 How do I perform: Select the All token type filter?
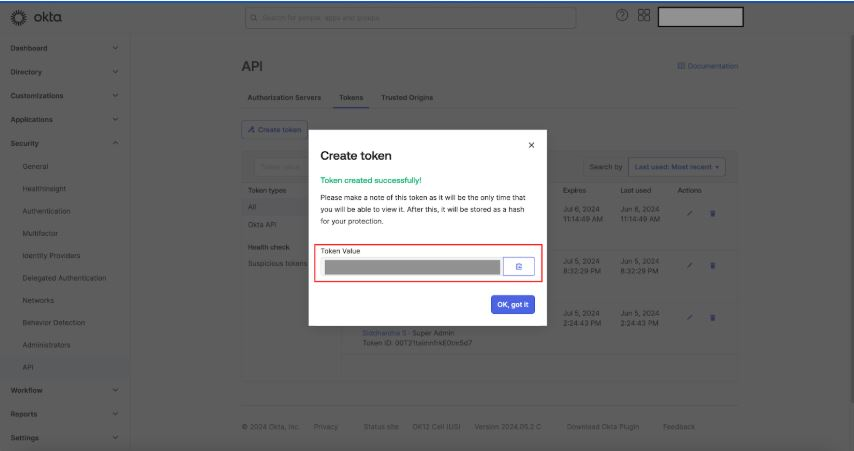[252, 207]
